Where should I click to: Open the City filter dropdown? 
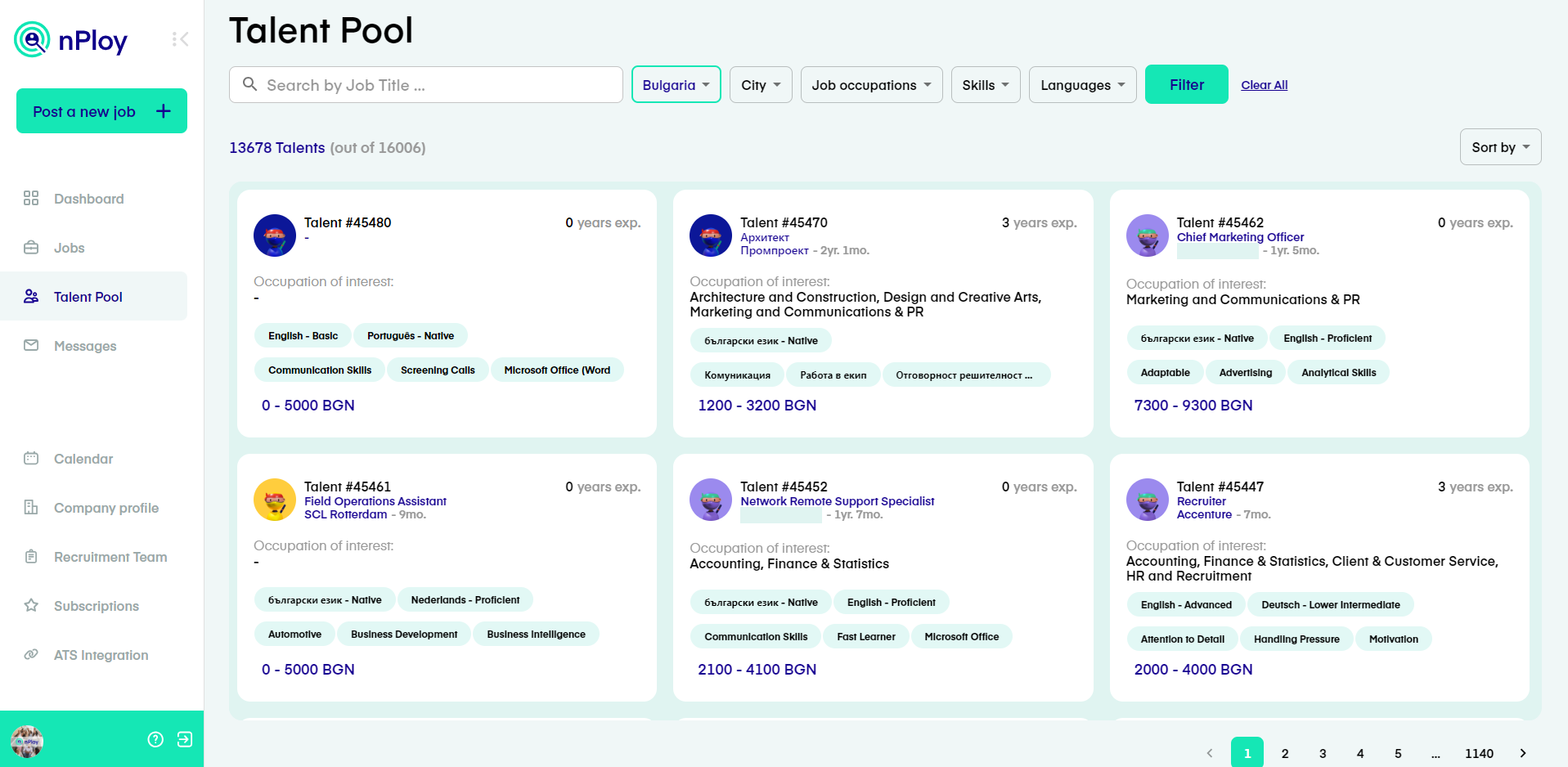pyautogui.click(x=760, y=84)
